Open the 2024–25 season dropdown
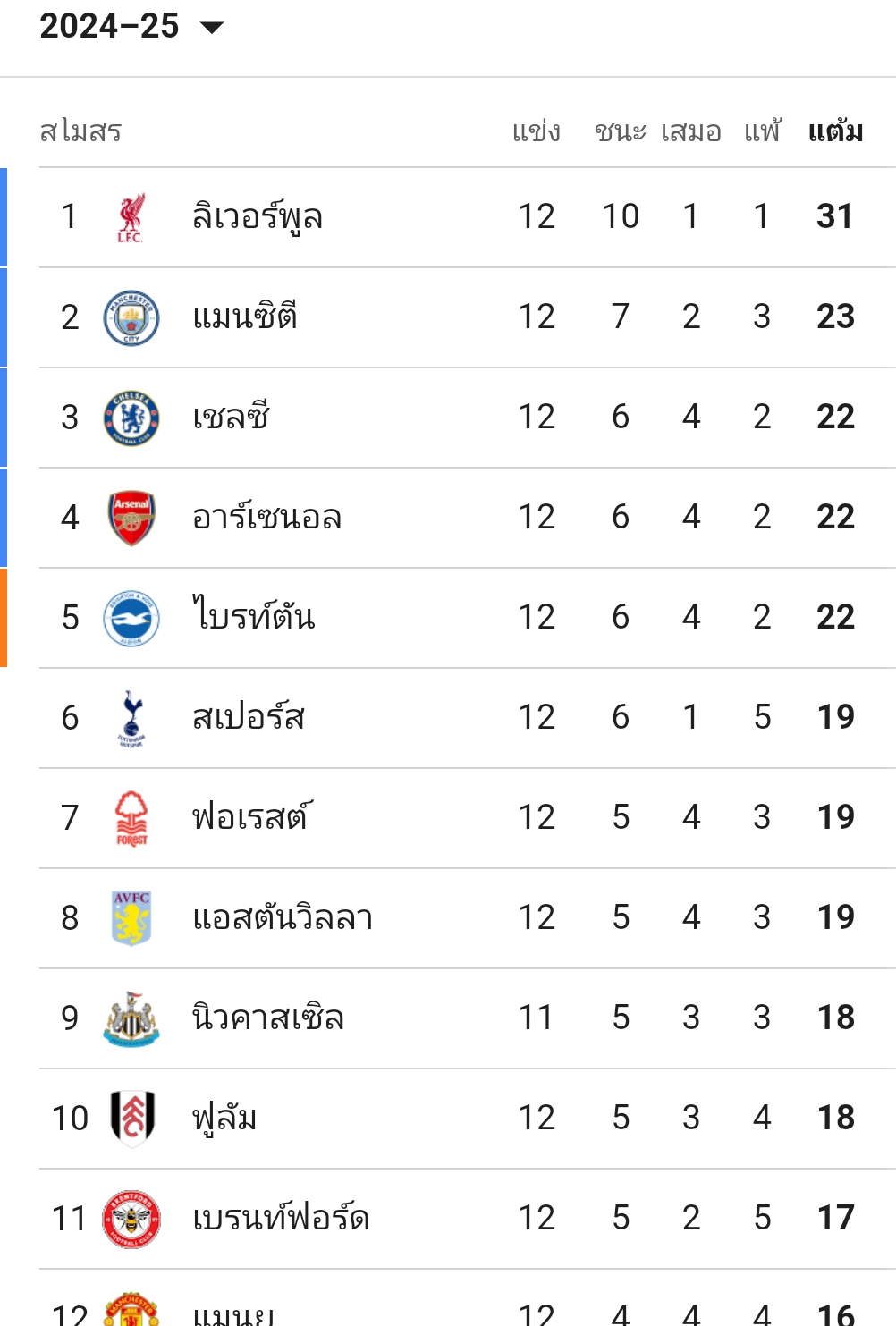This screenshot has height=1326, width=896. 131,26
